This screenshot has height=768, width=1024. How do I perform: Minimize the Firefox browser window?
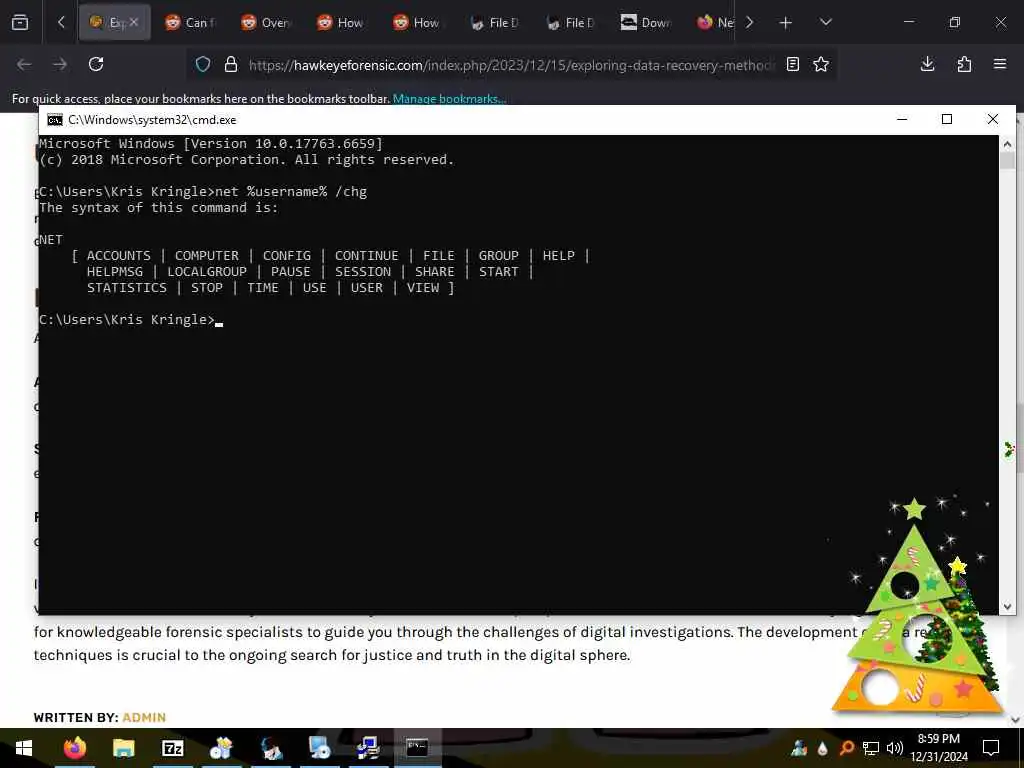coord(908,22)
